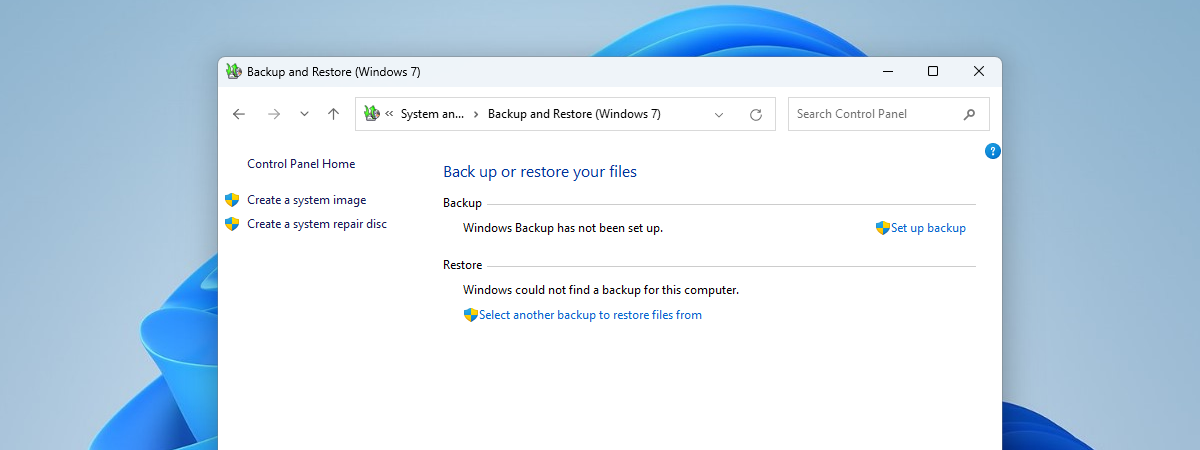Click the shield icon next to 'Set up backup'

click(x=882, y=228)
